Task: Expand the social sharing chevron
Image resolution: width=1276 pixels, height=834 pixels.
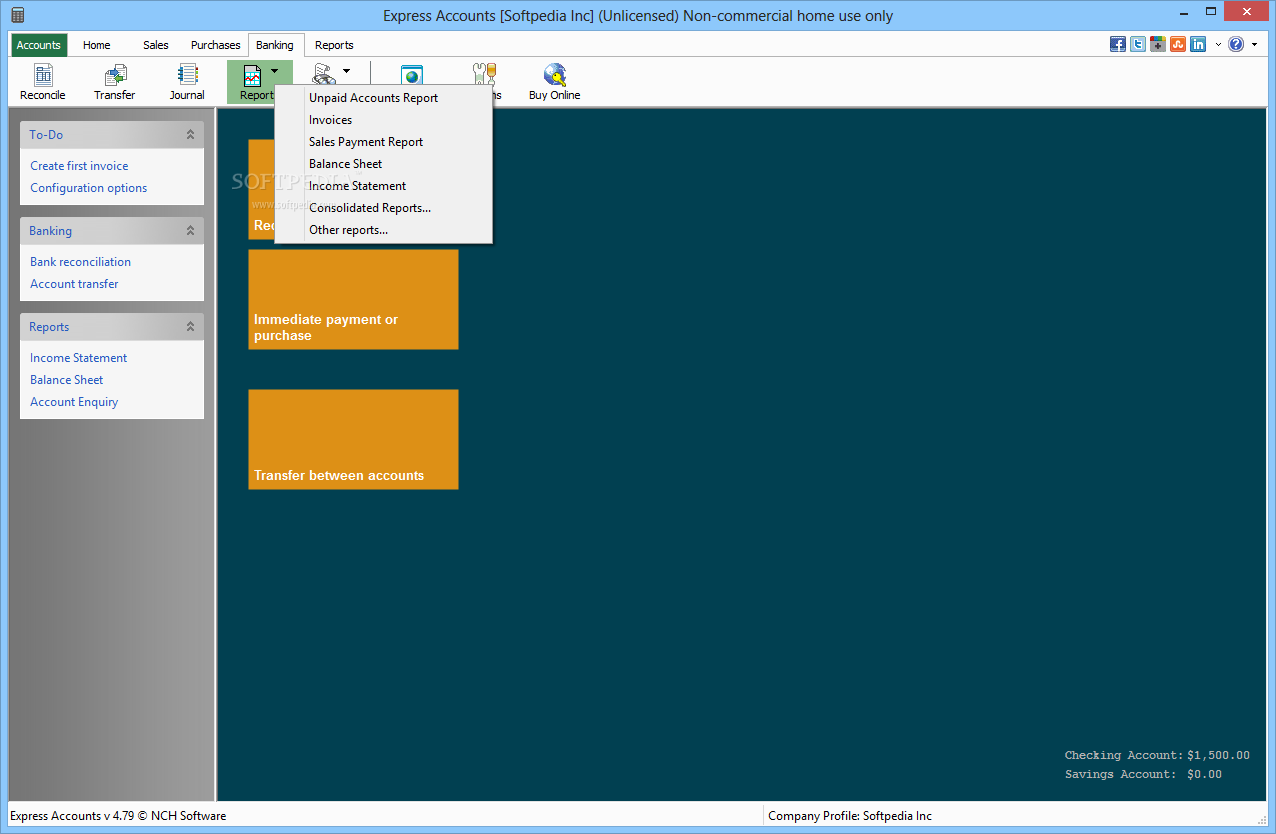Action: (1218, 45)
